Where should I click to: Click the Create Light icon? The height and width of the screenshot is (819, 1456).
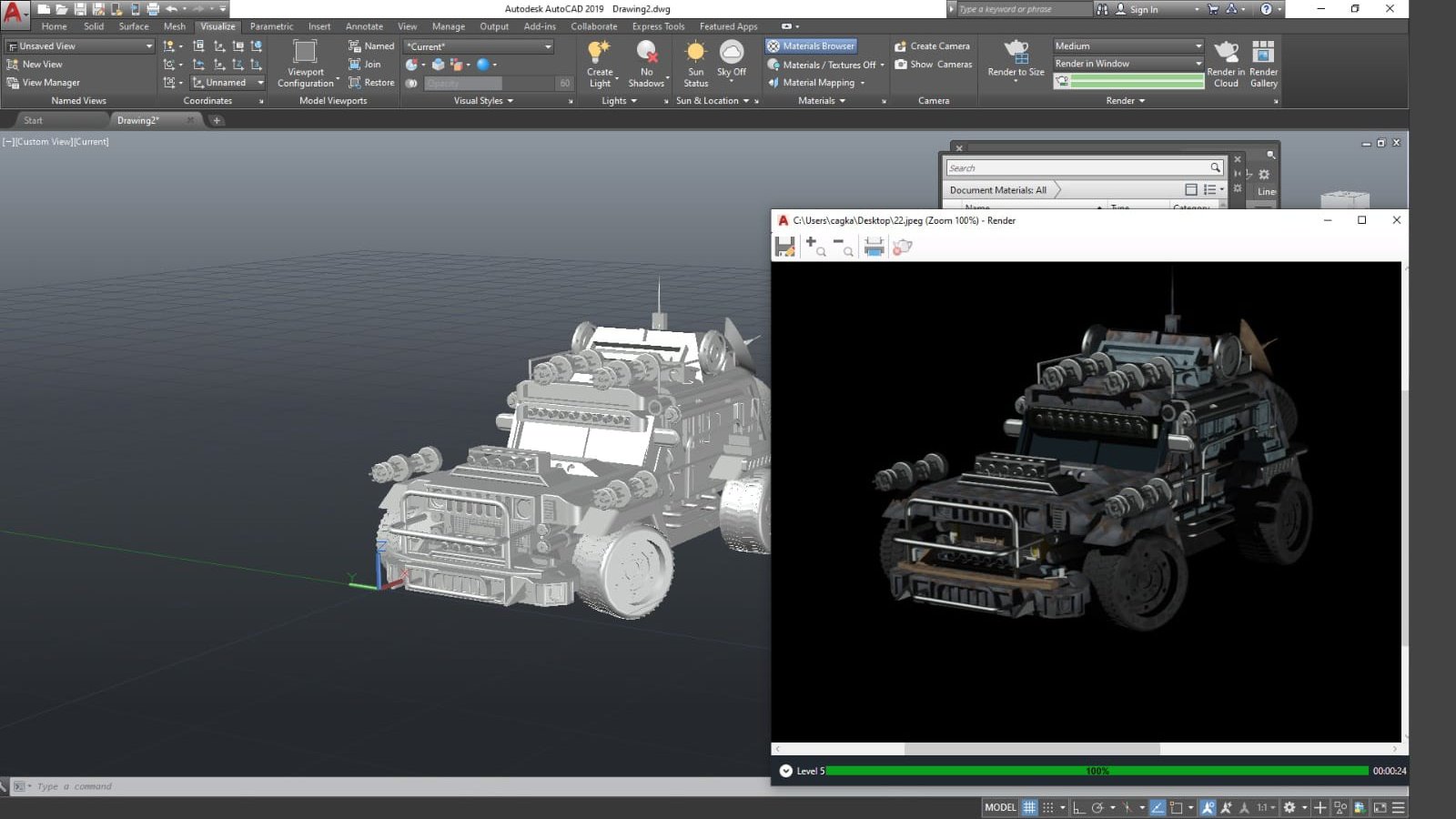click(599, 53)
